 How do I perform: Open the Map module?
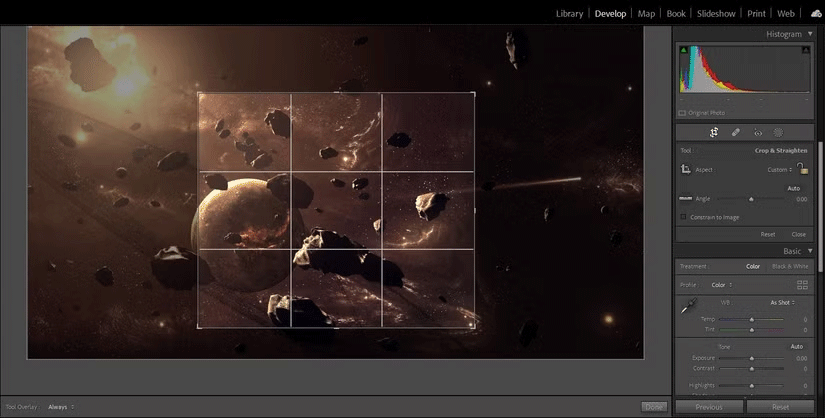[646, 14]
